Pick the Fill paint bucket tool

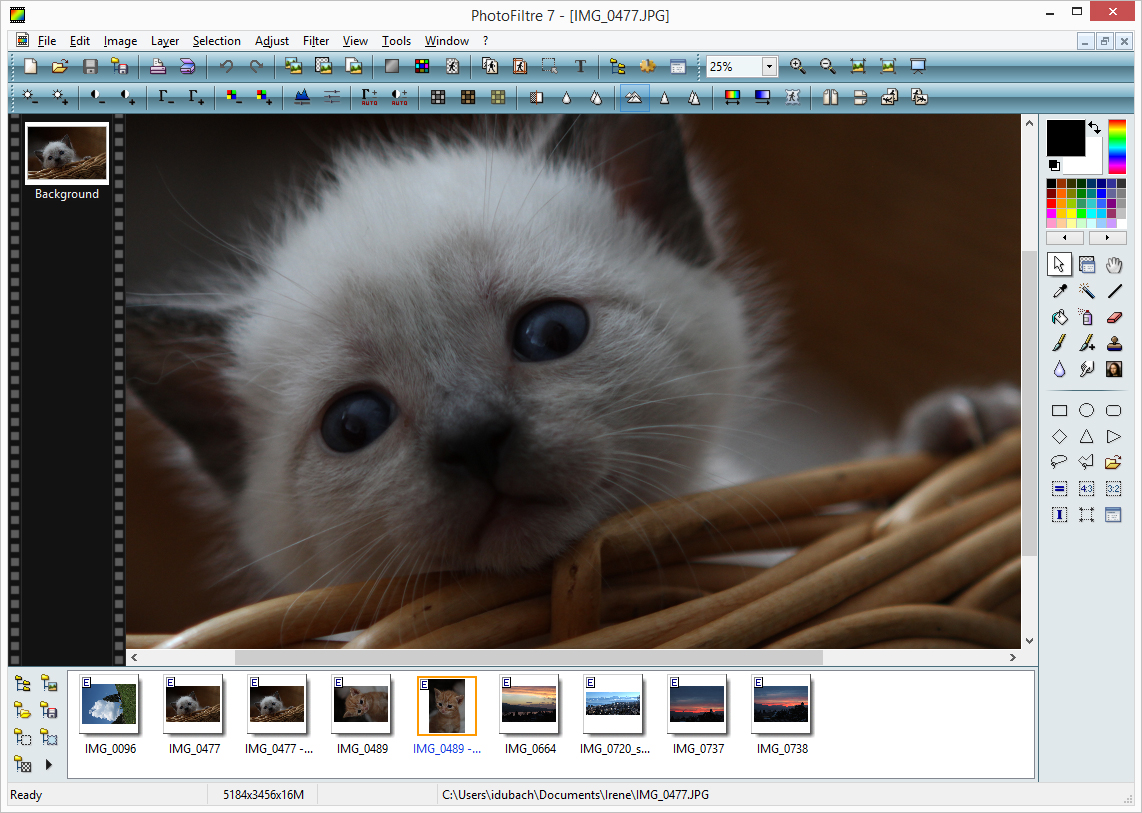click(x=1060, y=318)
